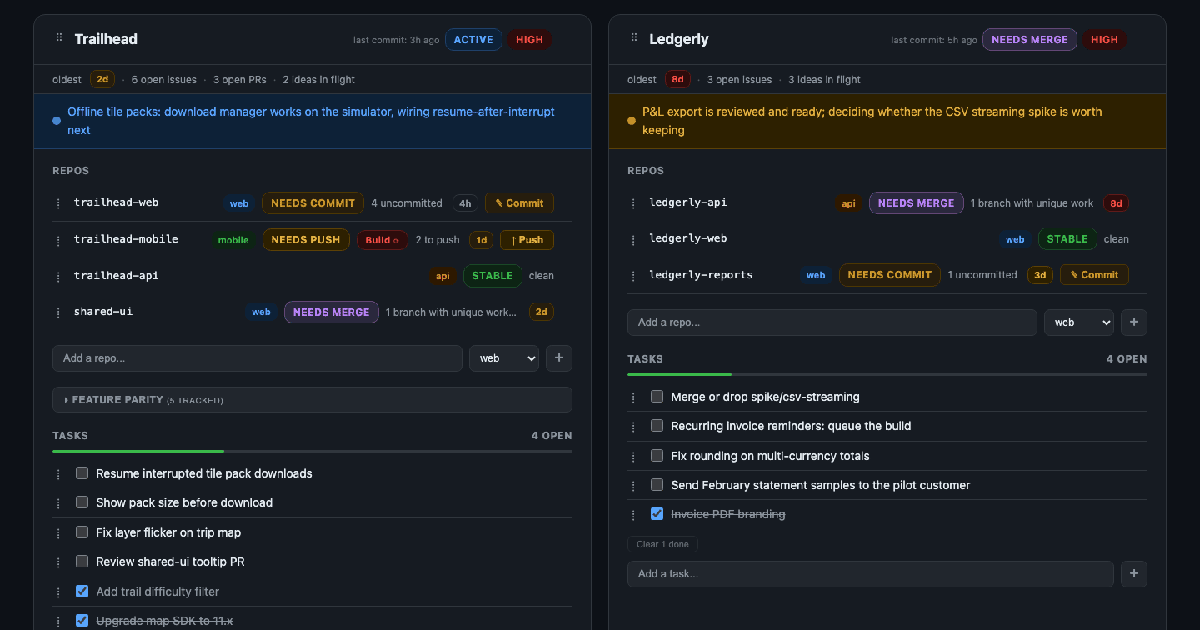Uncheck Invoice PDF branding task
The width and height of the screenshot is (1200, 630).
tap(657, 514)
